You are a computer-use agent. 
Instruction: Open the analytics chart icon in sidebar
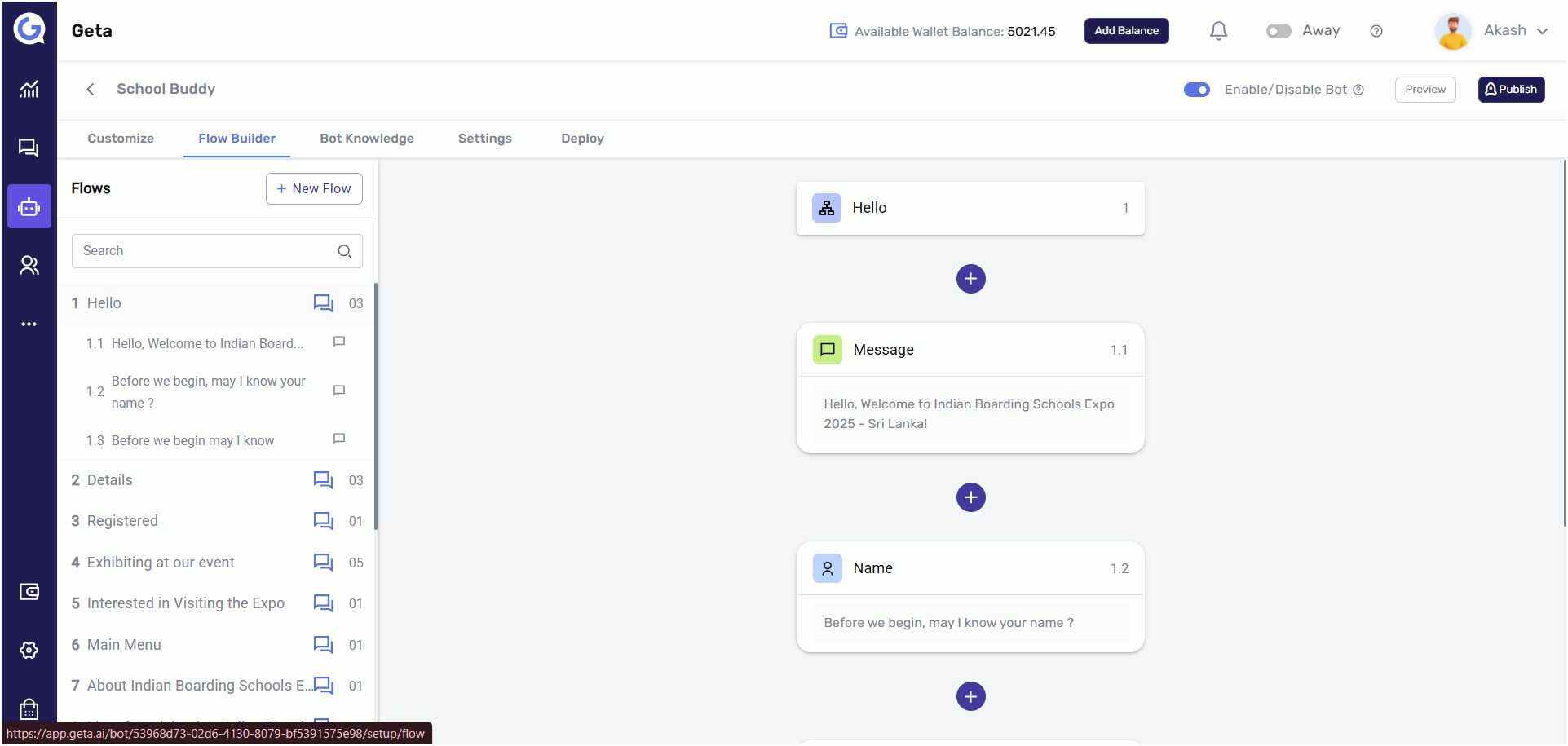[x=29, y=89]
